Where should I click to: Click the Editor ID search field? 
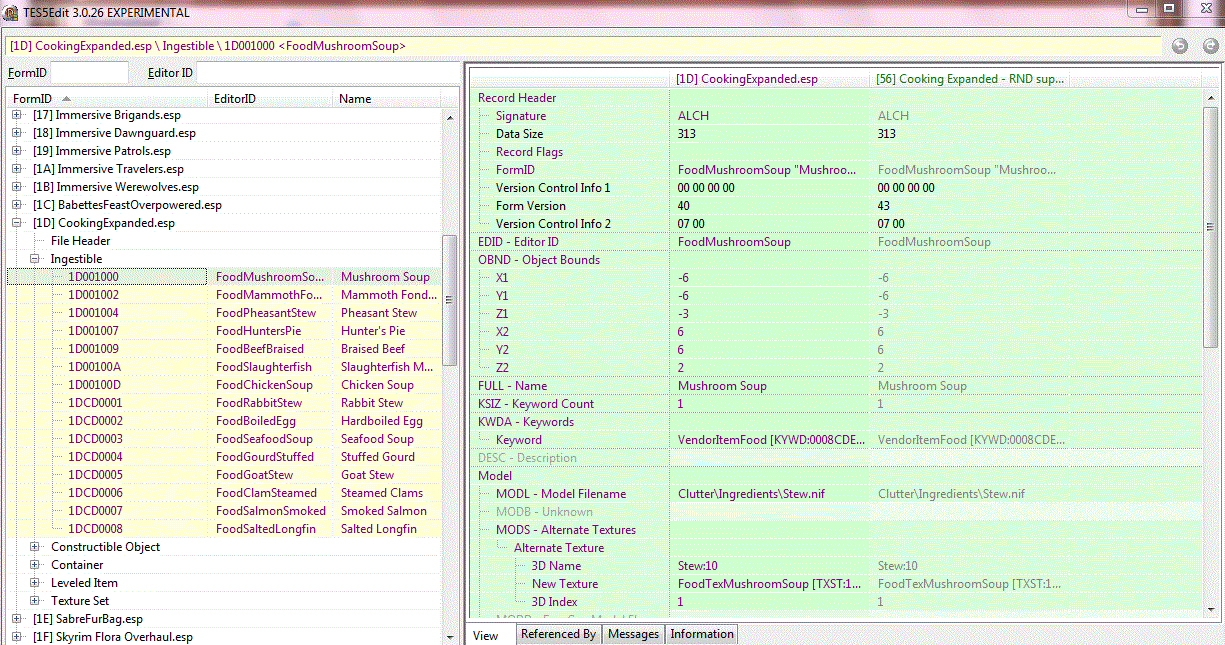pyautogui.click(x=330, y=73)
